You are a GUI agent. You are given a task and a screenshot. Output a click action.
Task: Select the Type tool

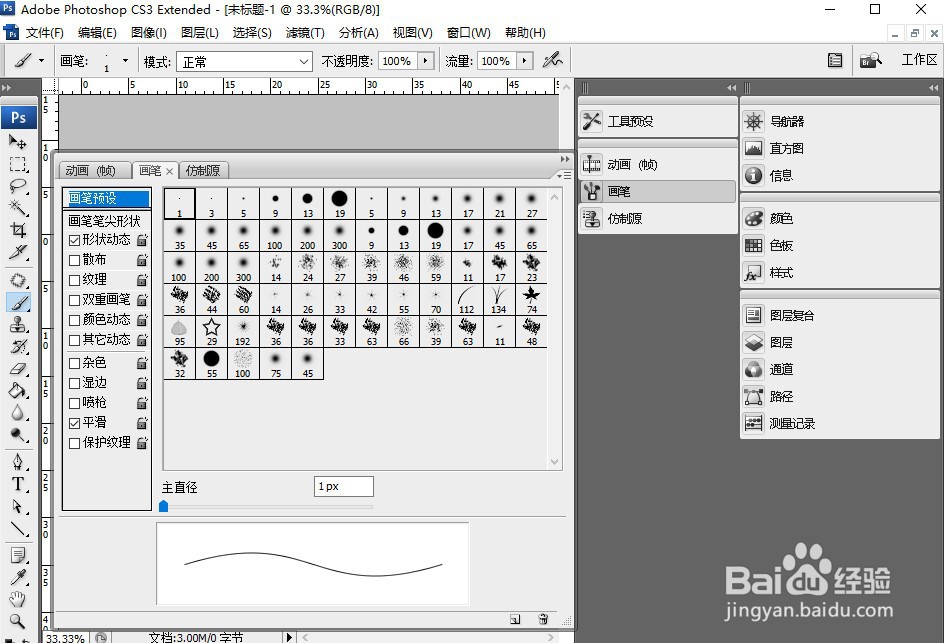[x=17, y=484]
